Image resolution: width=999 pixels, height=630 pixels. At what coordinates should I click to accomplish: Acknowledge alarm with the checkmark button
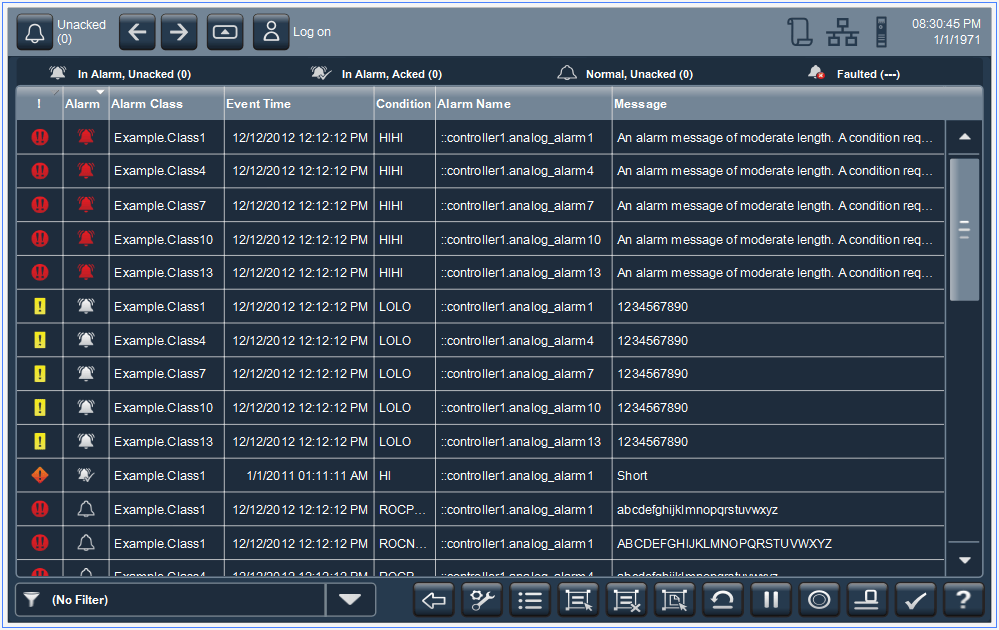[x=915, y=600]
